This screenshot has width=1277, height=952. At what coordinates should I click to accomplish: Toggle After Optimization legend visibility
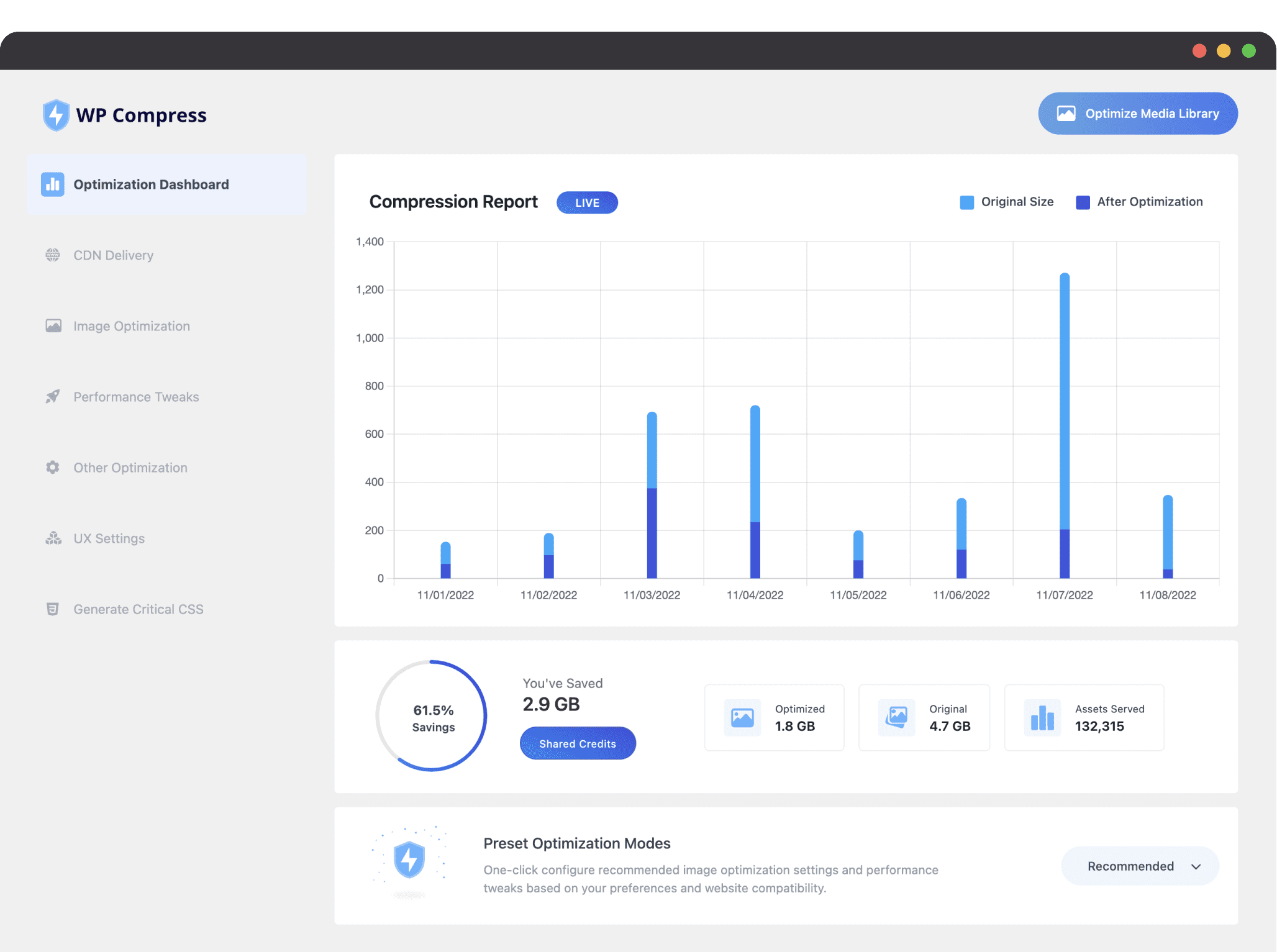1140,202
